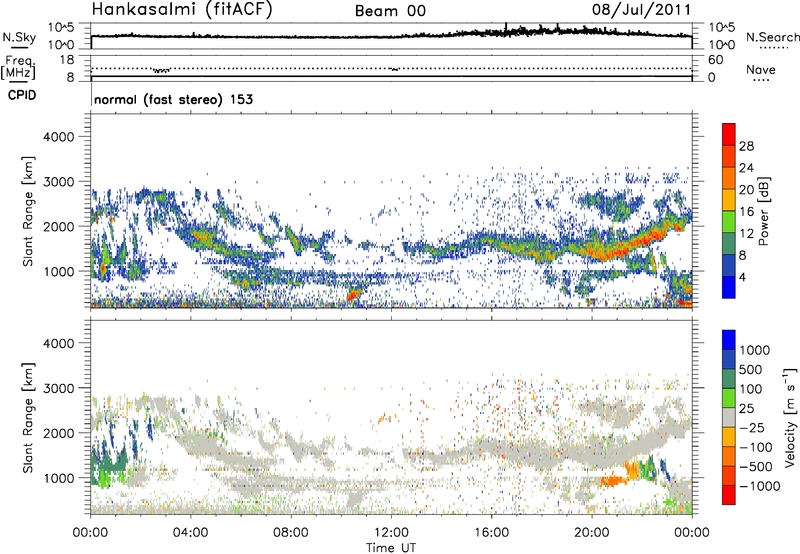Select the CPID row label
The width and height of the screenshot is (800, 554).
pos(22,95)
